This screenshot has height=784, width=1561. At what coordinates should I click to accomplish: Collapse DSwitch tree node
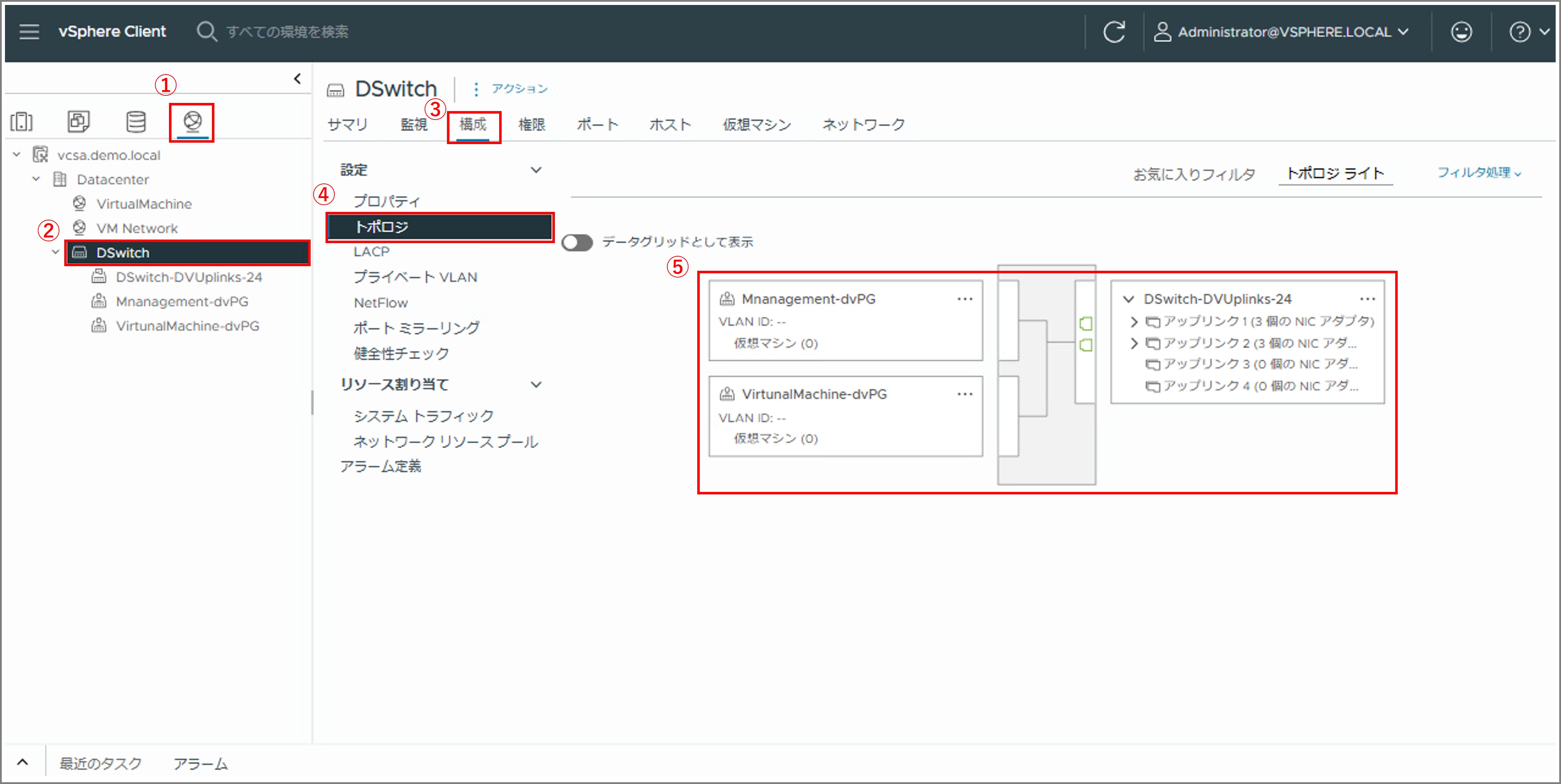pyautogui.click(x=56, y=252)
